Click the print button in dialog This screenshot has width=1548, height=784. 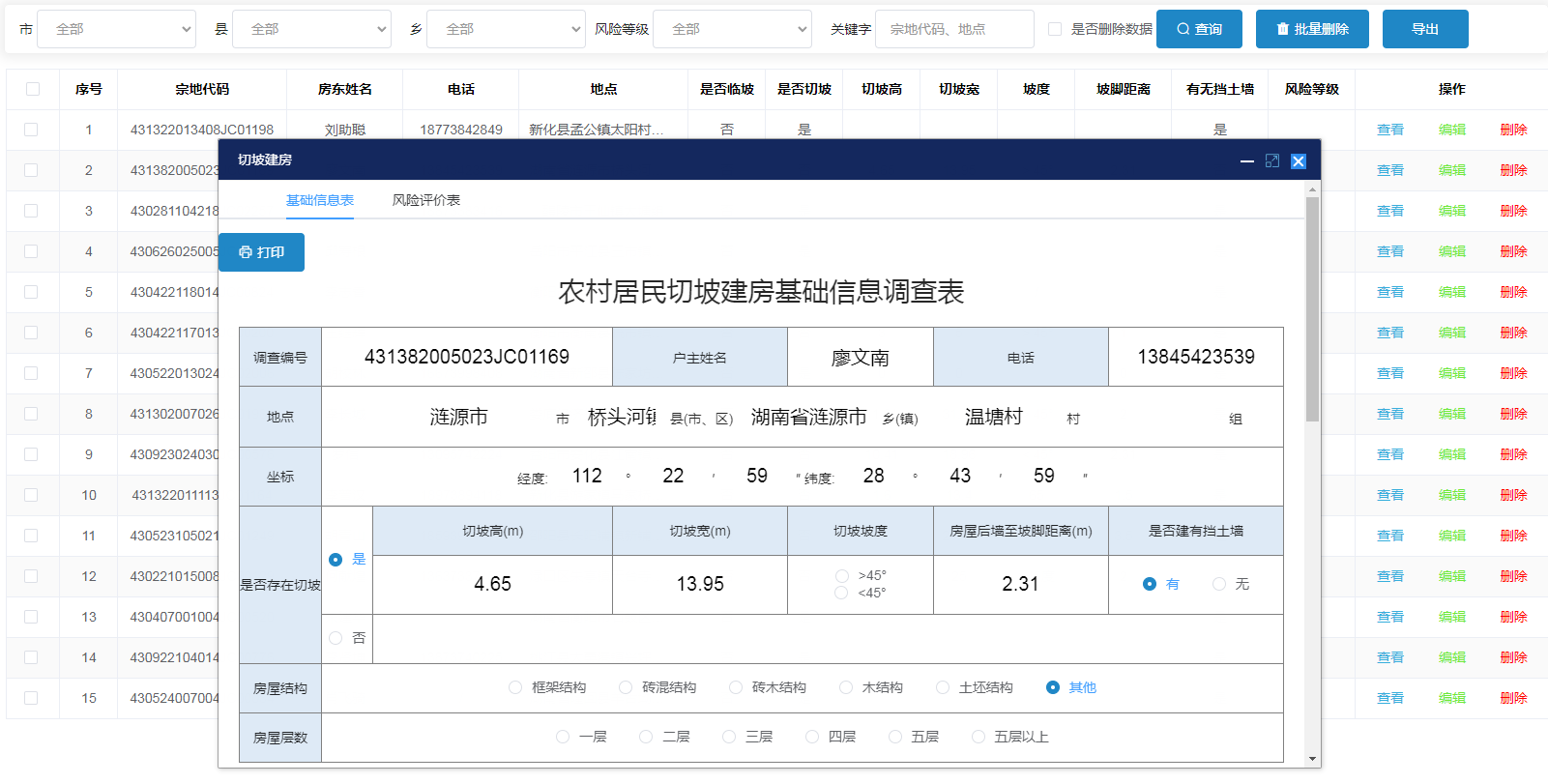pos(261,252)
